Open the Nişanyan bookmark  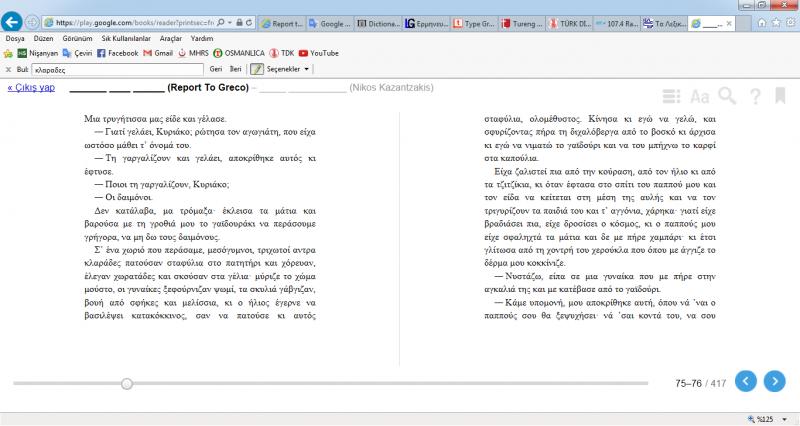38,53
